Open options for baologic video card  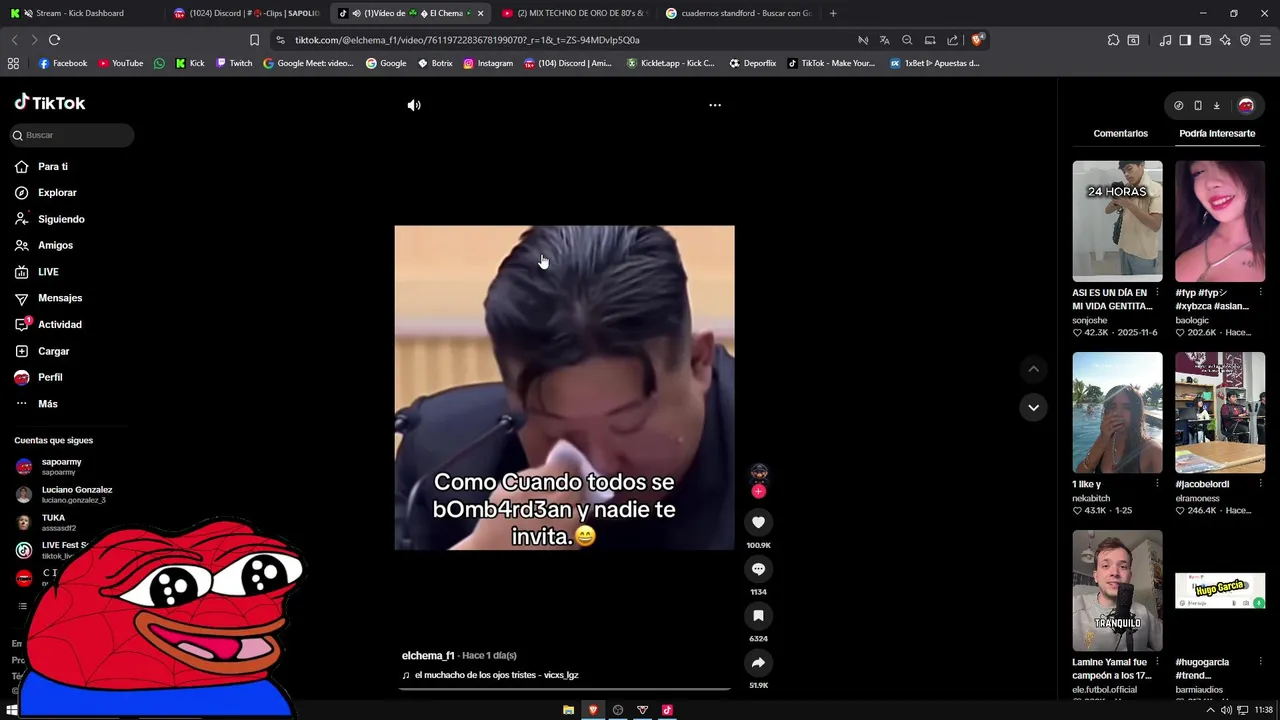(1260, 293)
